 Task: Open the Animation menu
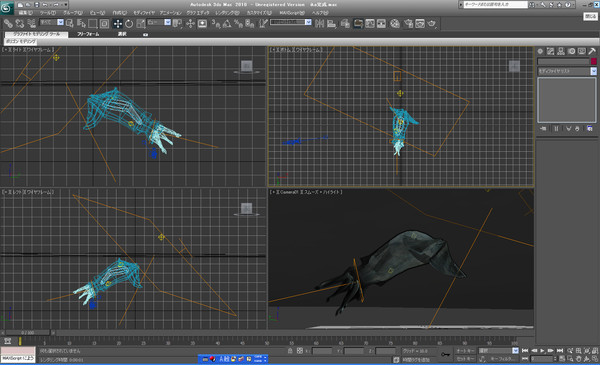(171, 13)
